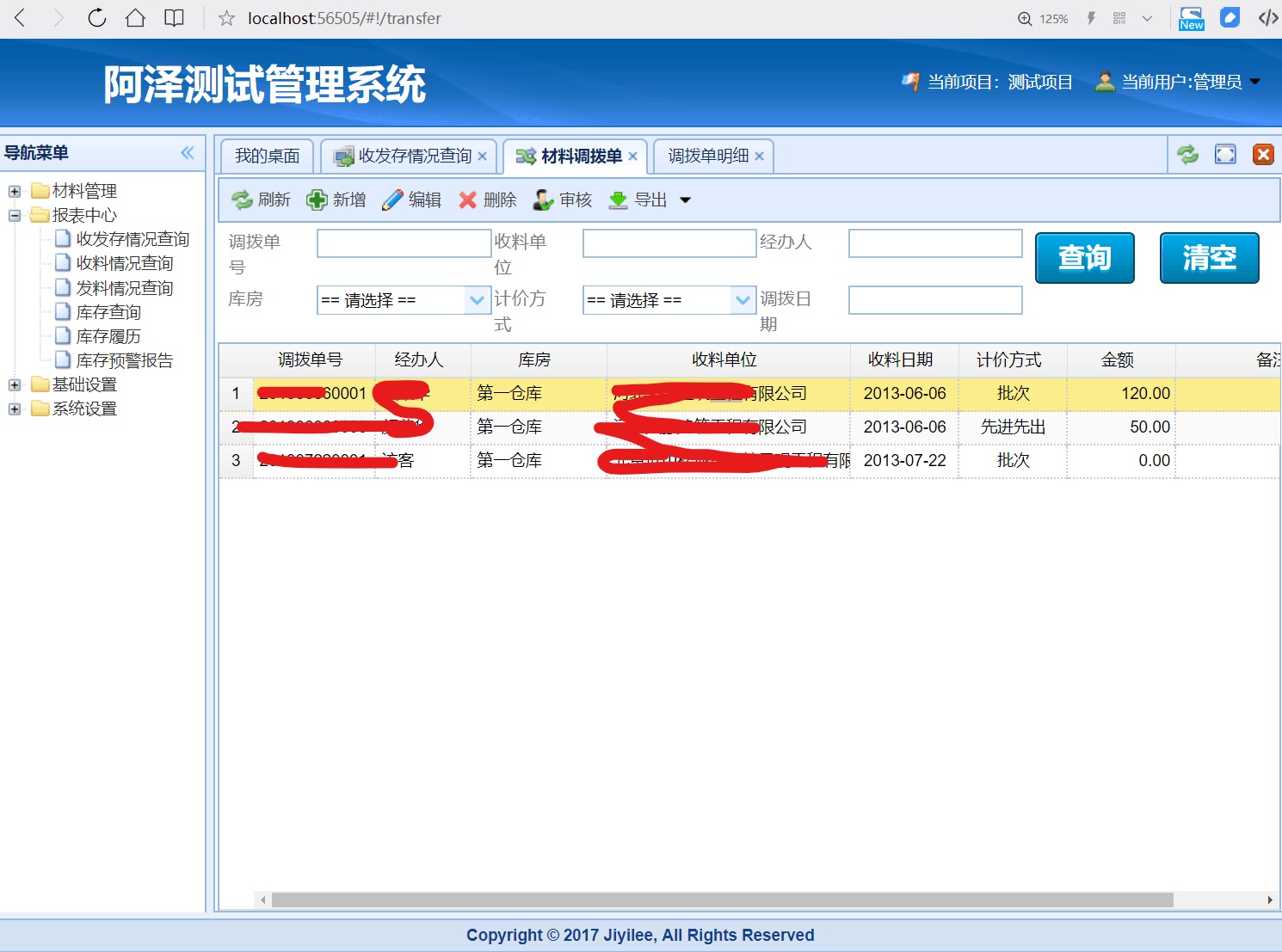Switch to the 我的桌面 tab
The image size is (1282, 952).
267,157
